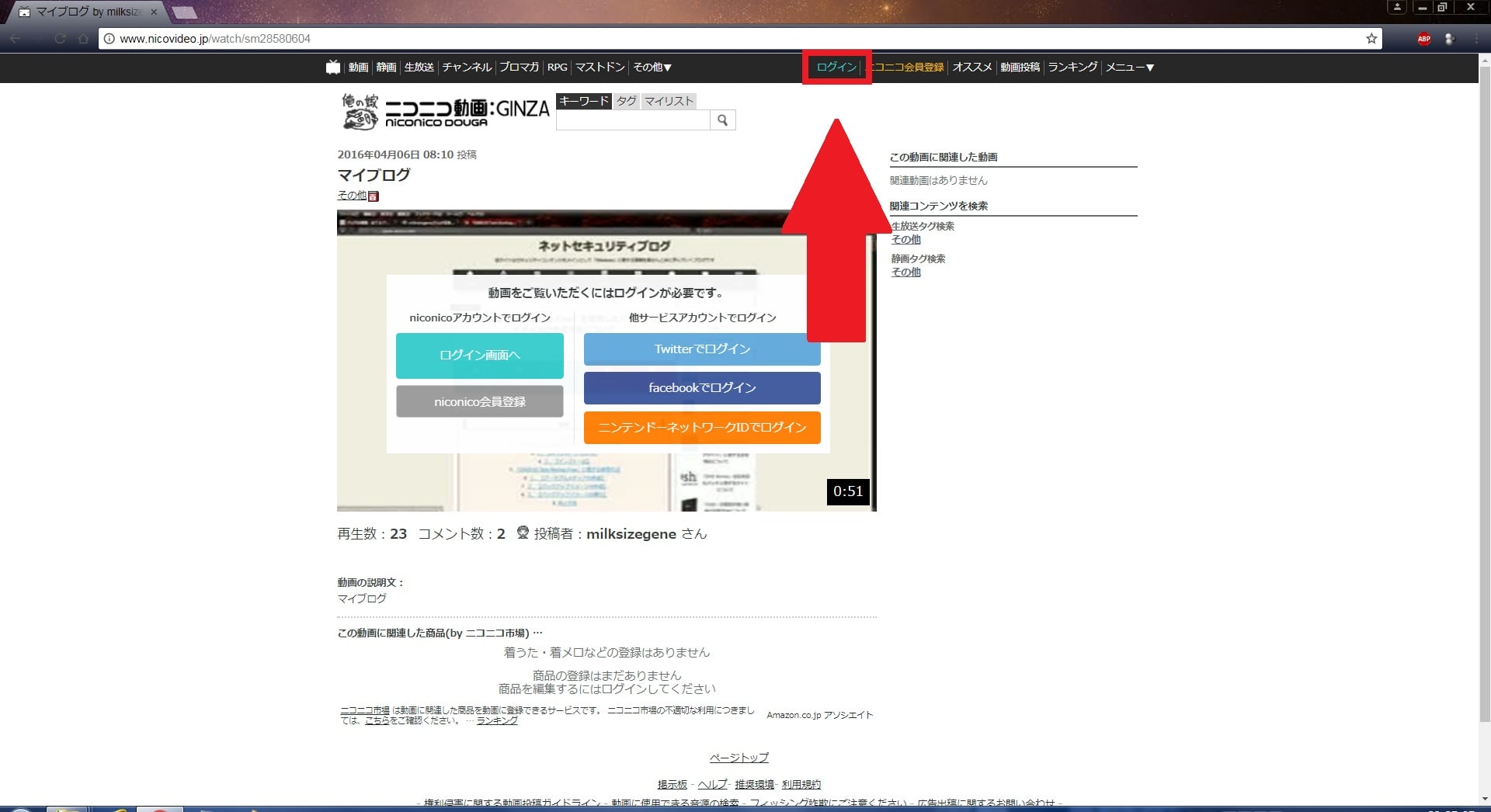Open the 静画 menu item
This screenshot has width=1491, height=812.
click(386, 68)
